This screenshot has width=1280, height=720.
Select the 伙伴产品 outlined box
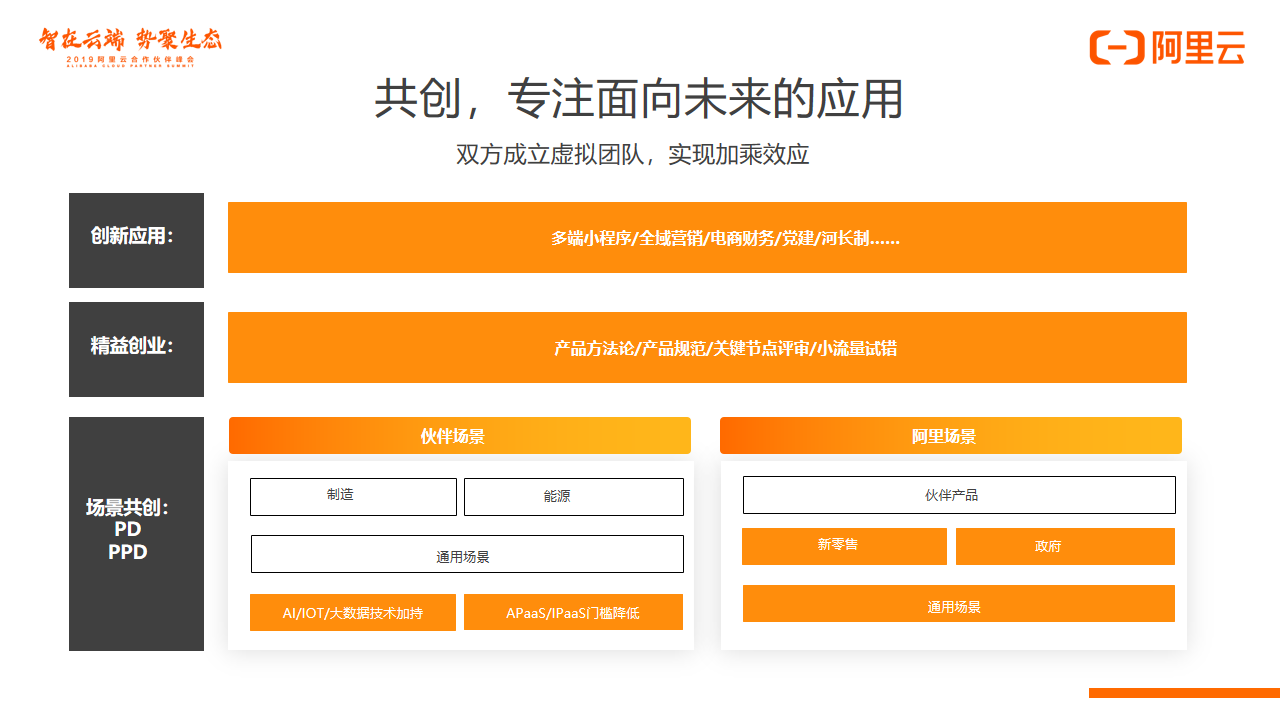[x=958, y=495]
